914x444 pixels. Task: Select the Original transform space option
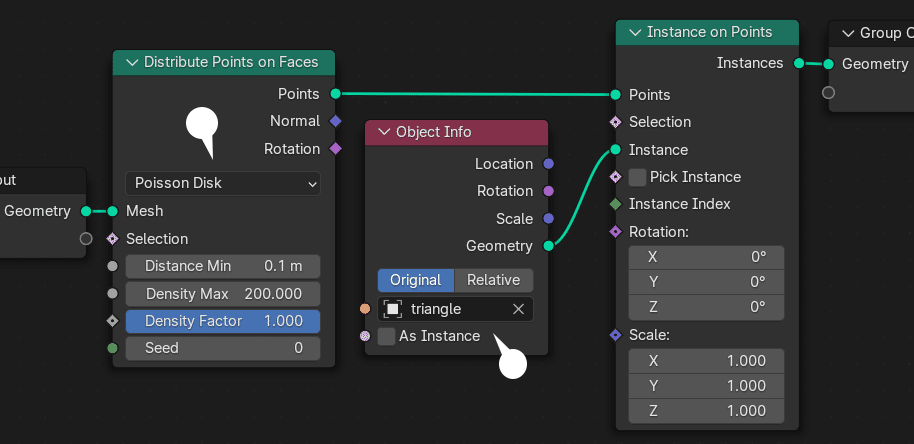click(x=416, y=280)
